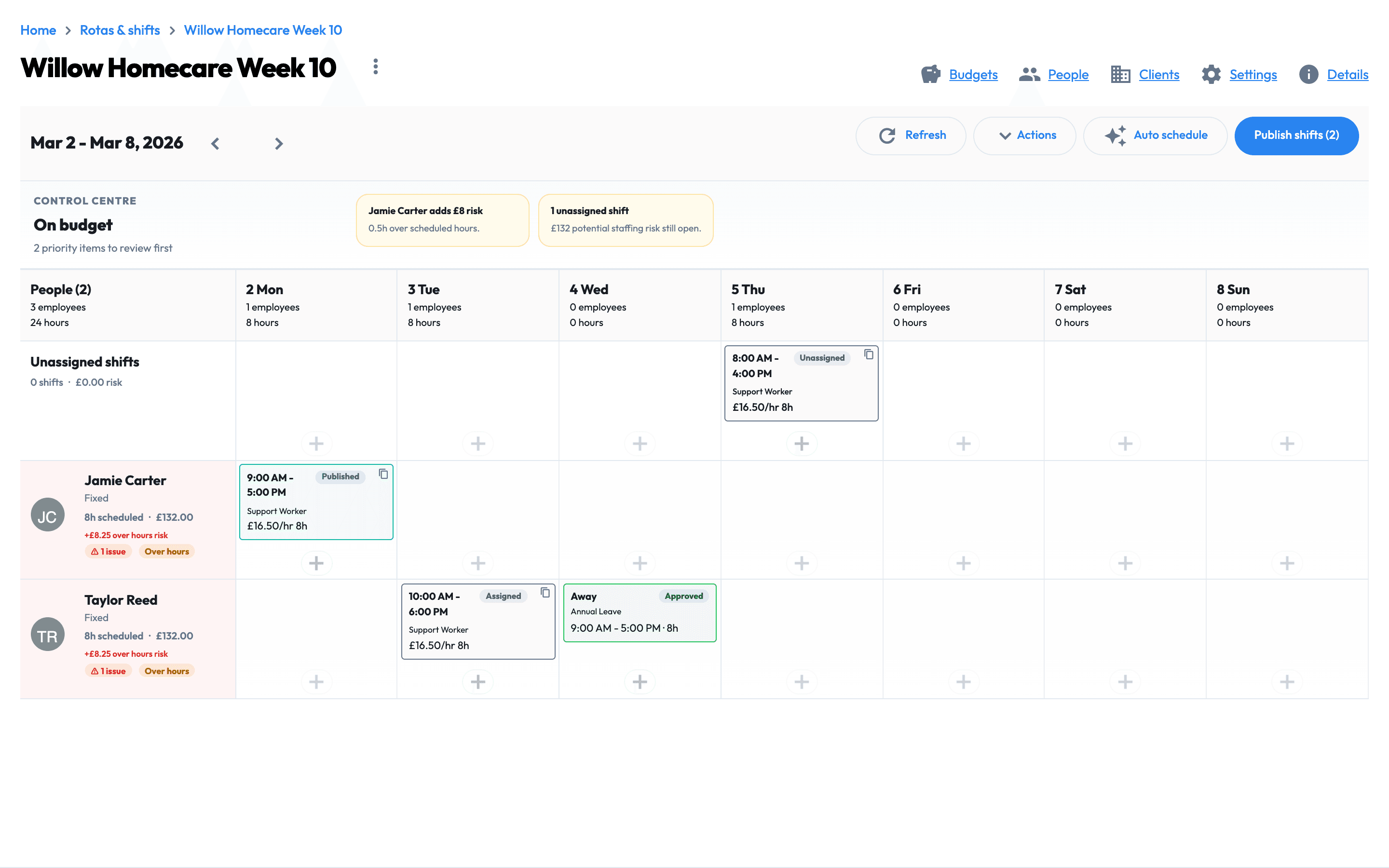Screen dimensions: 1389x868
Task: Click the 2 Mon column header
Action: coord(316,305)
